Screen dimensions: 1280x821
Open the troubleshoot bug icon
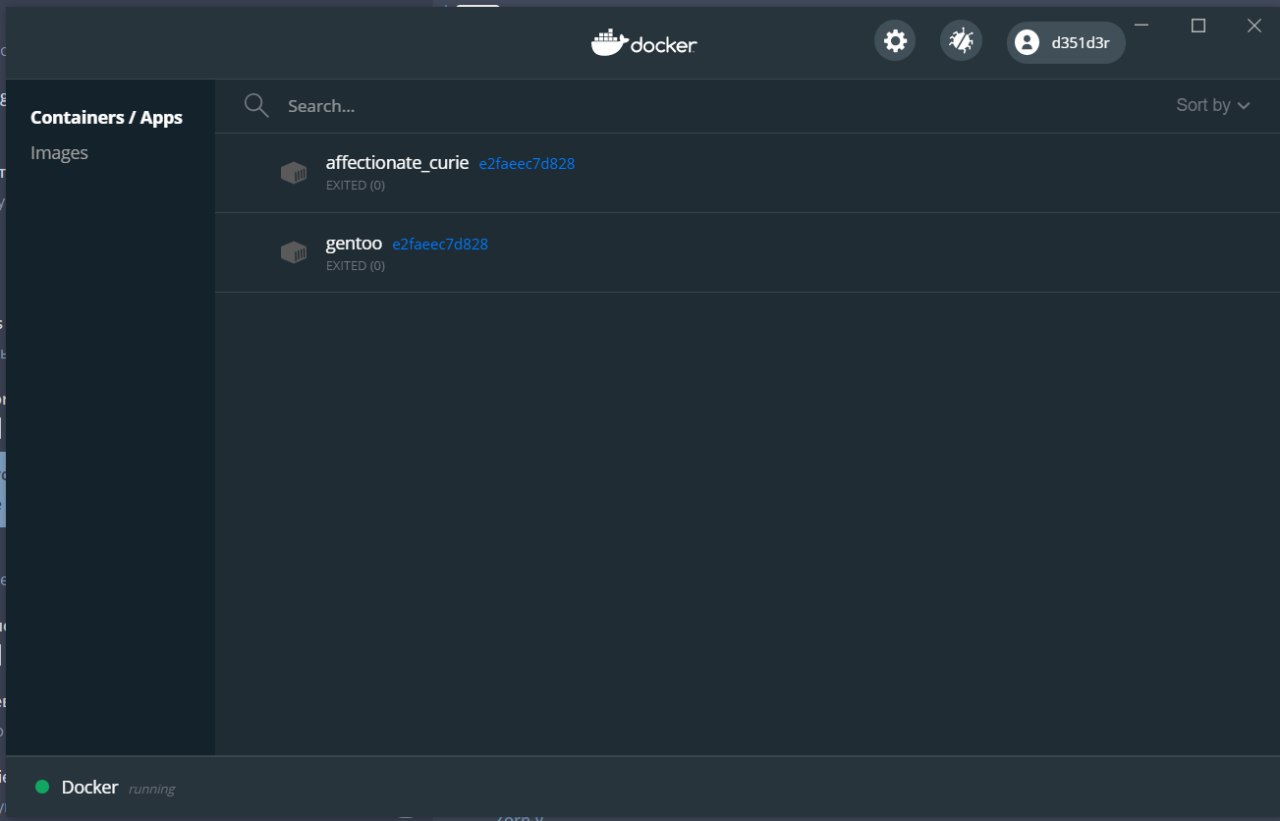tap(961, 42)
